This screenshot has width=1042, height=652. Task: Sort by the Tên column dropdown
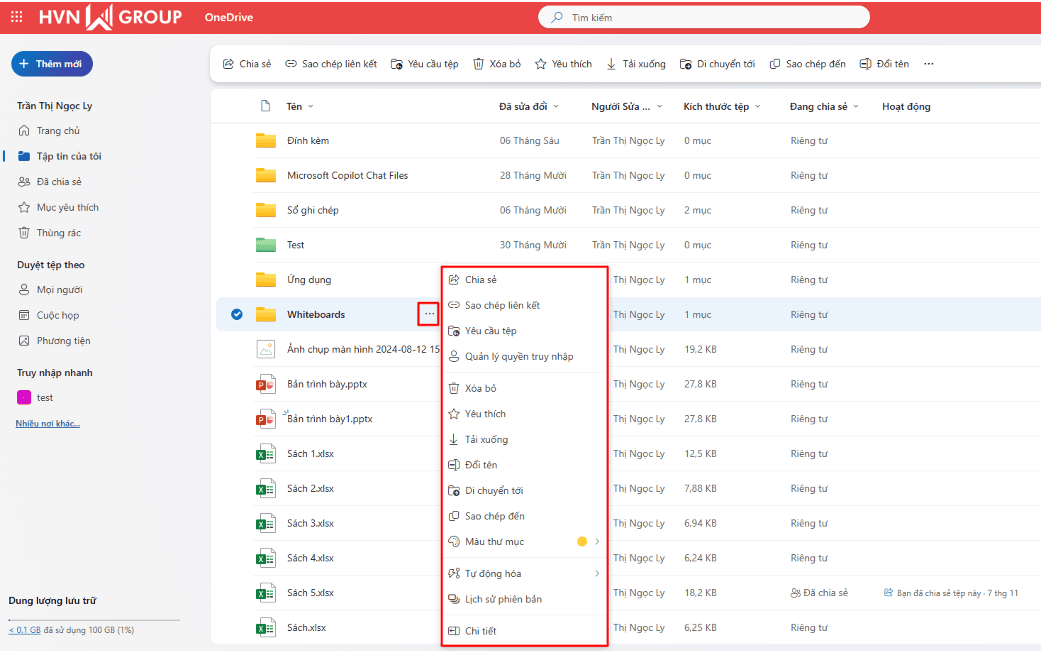click(x=300, y=106)
